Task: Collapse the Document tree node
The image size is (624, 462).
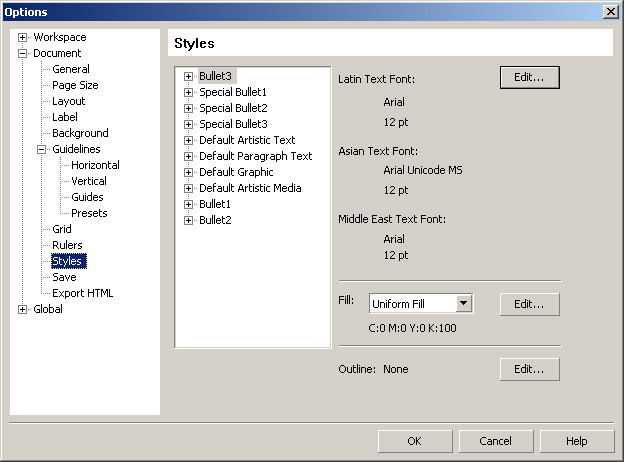Action: click(x=22, y=53)
